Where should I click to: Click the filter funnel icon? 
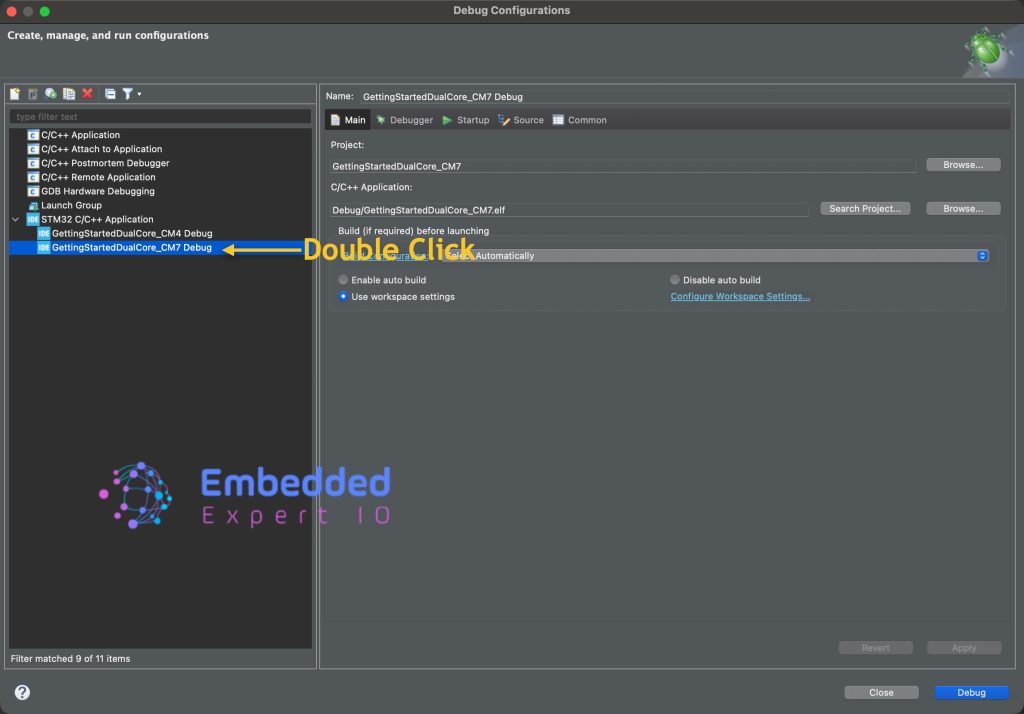click(x=127, y=94)
